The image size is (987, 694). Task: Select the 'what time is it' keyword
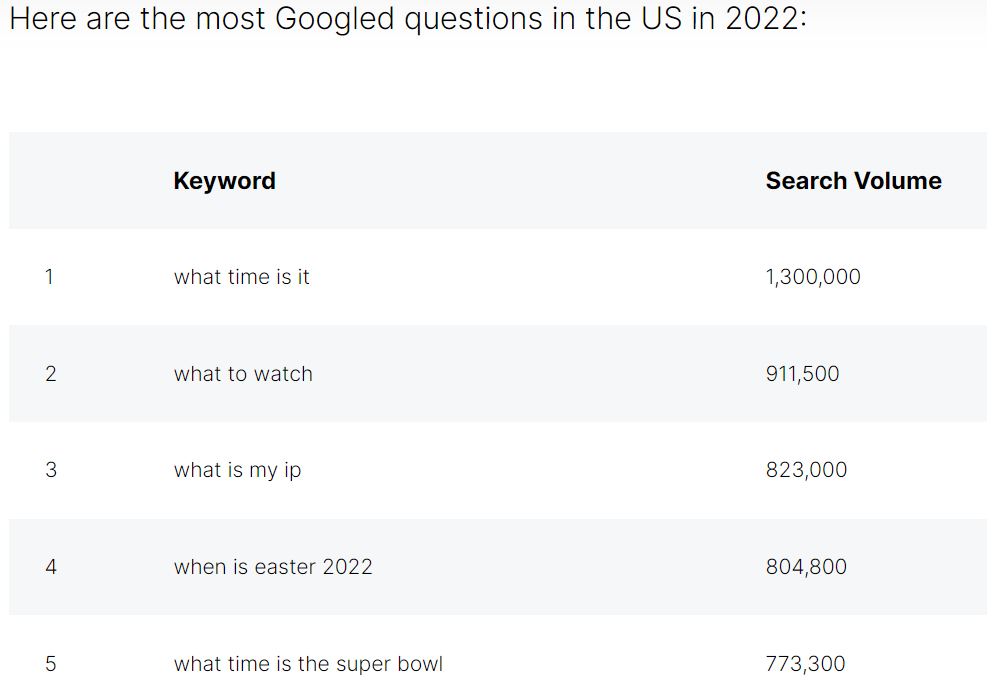[242, 277]
